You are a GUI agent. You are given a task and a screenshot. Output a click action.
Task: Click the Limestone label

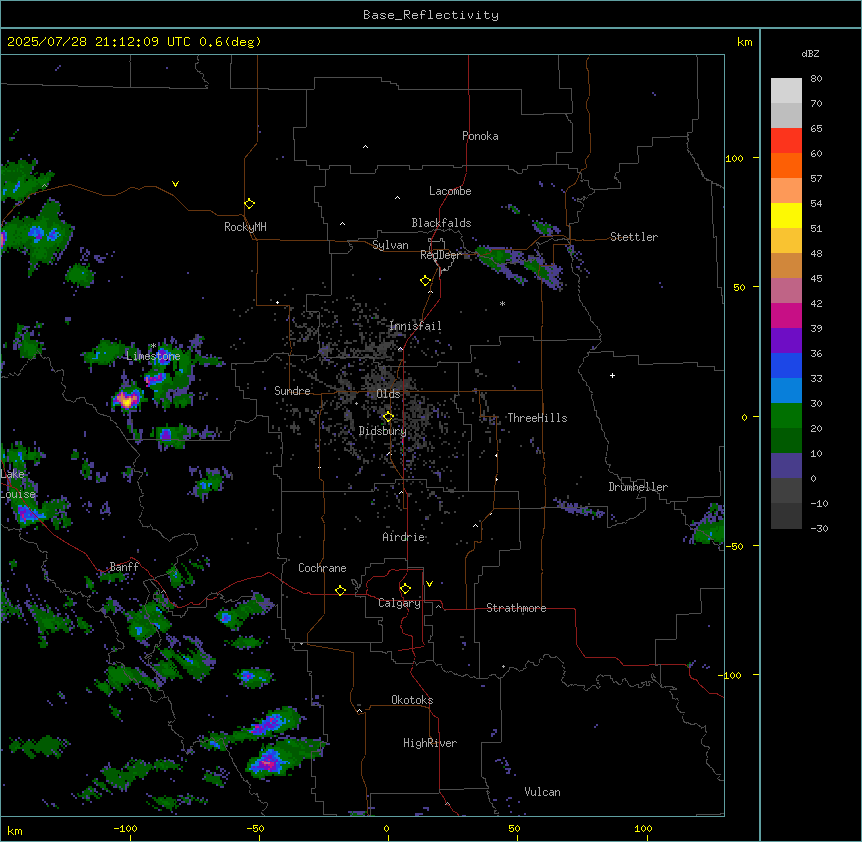(153, 356)
